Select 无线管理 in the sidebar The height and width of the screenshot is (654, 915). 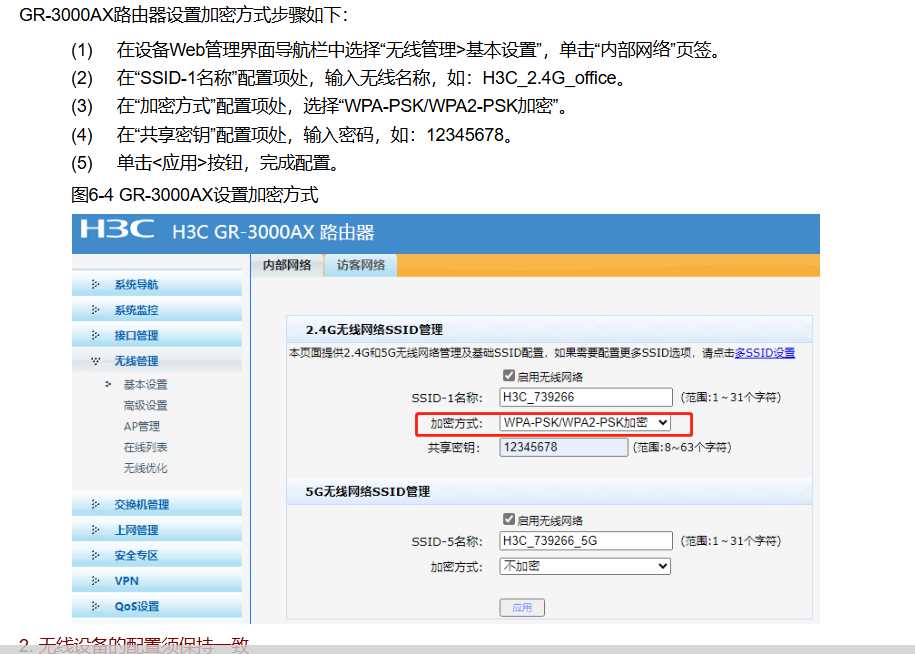(x=136, y=361)
